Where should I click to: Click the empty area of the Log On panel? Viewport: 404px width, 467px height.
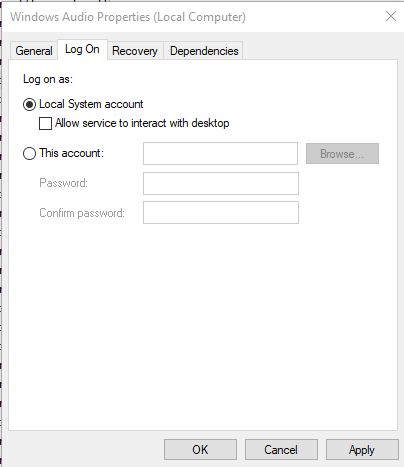(203, 327)
